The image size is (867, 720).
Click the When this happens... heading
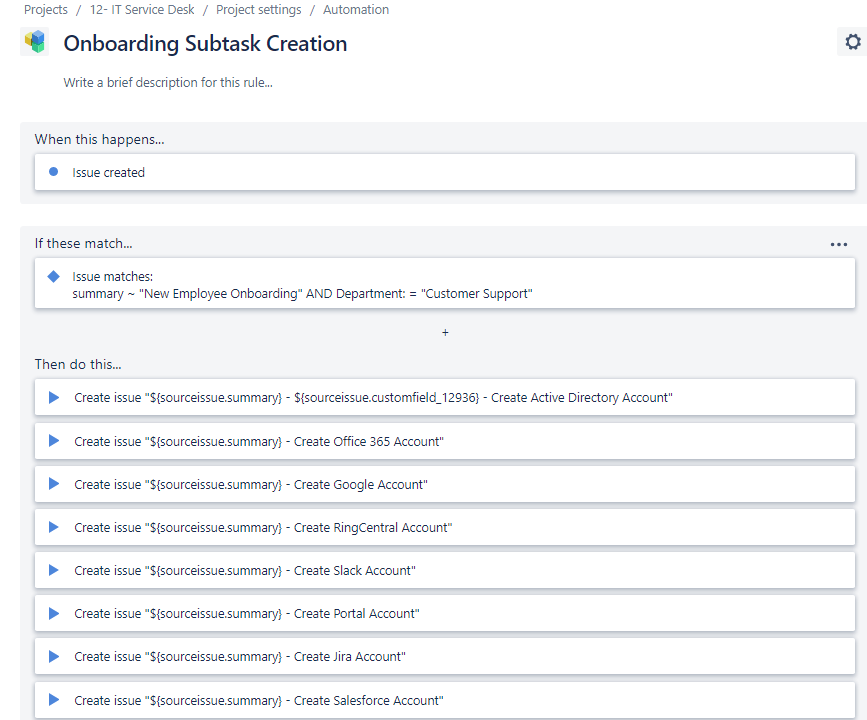100,139
